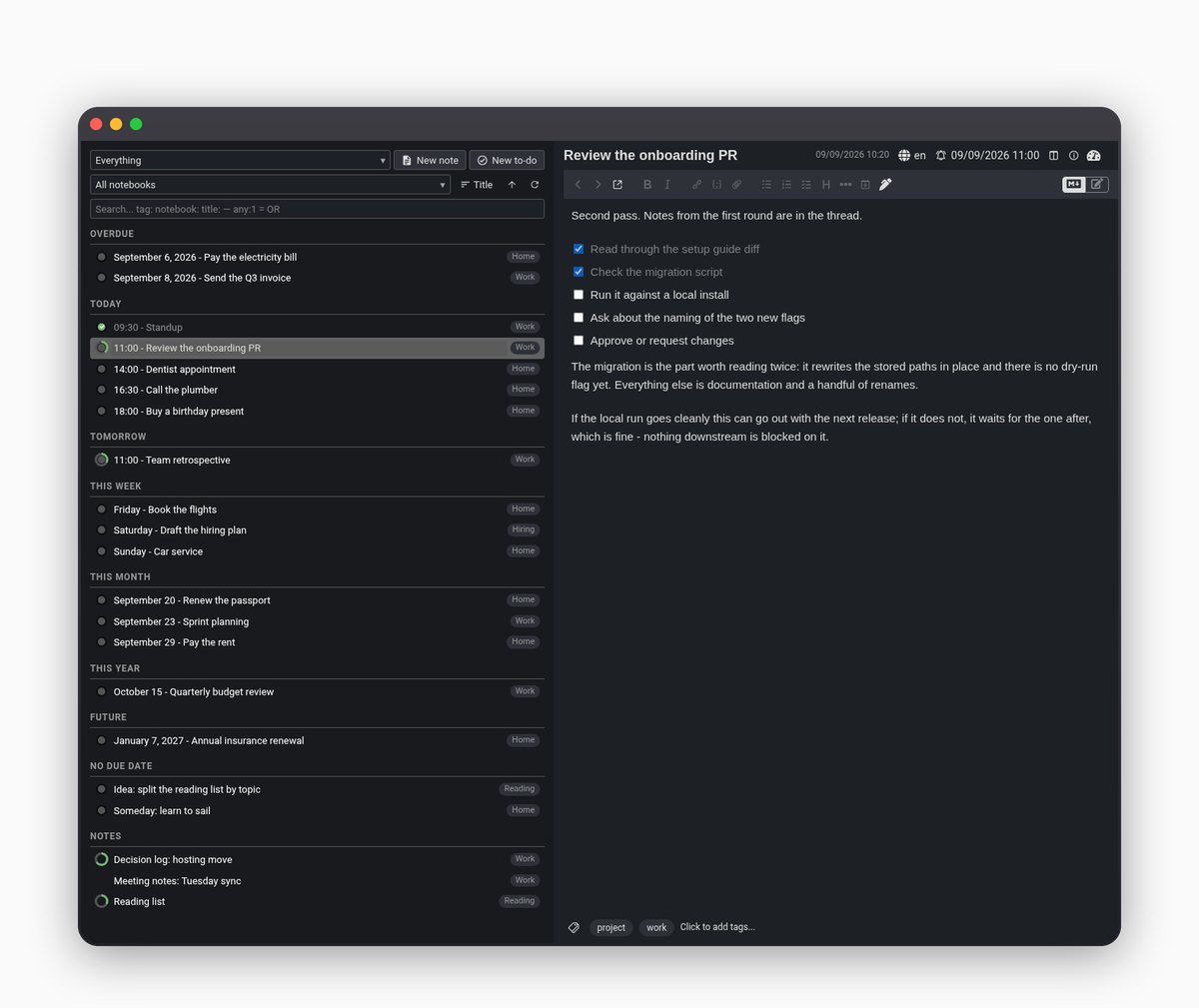Open 'Renew the passport' to-do
The image size is (1199, 1008).
point(317,600)
